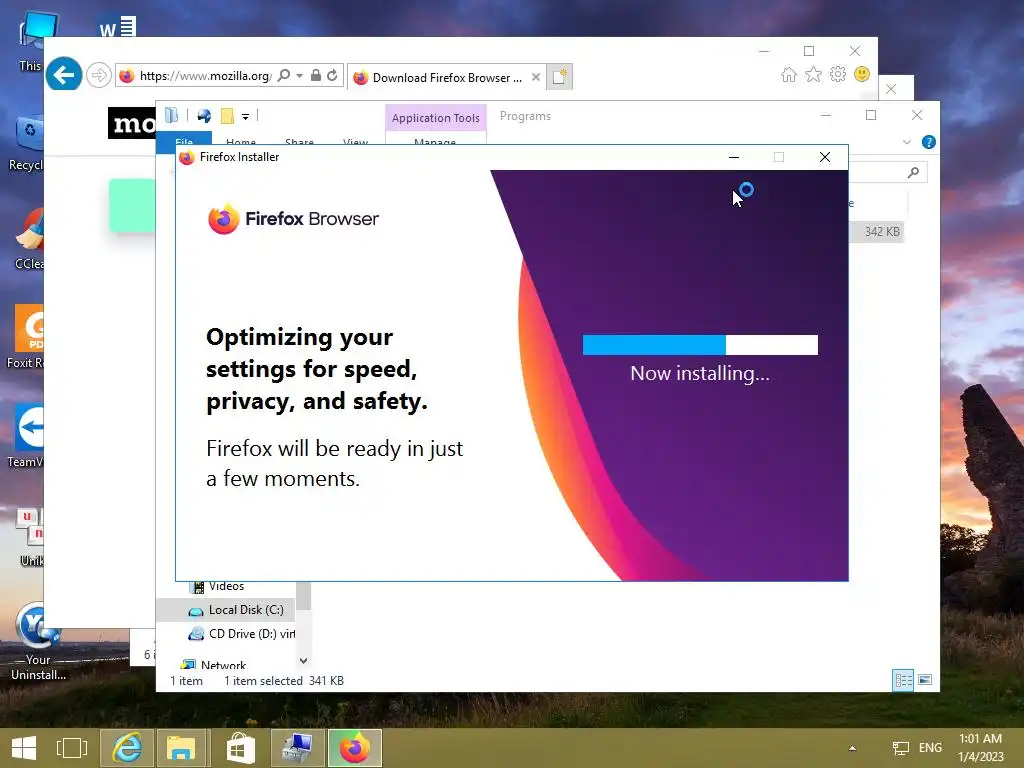1024x768 pixels.
Task: Click the ENG language indicator
Action: click(x=930, y=748)
